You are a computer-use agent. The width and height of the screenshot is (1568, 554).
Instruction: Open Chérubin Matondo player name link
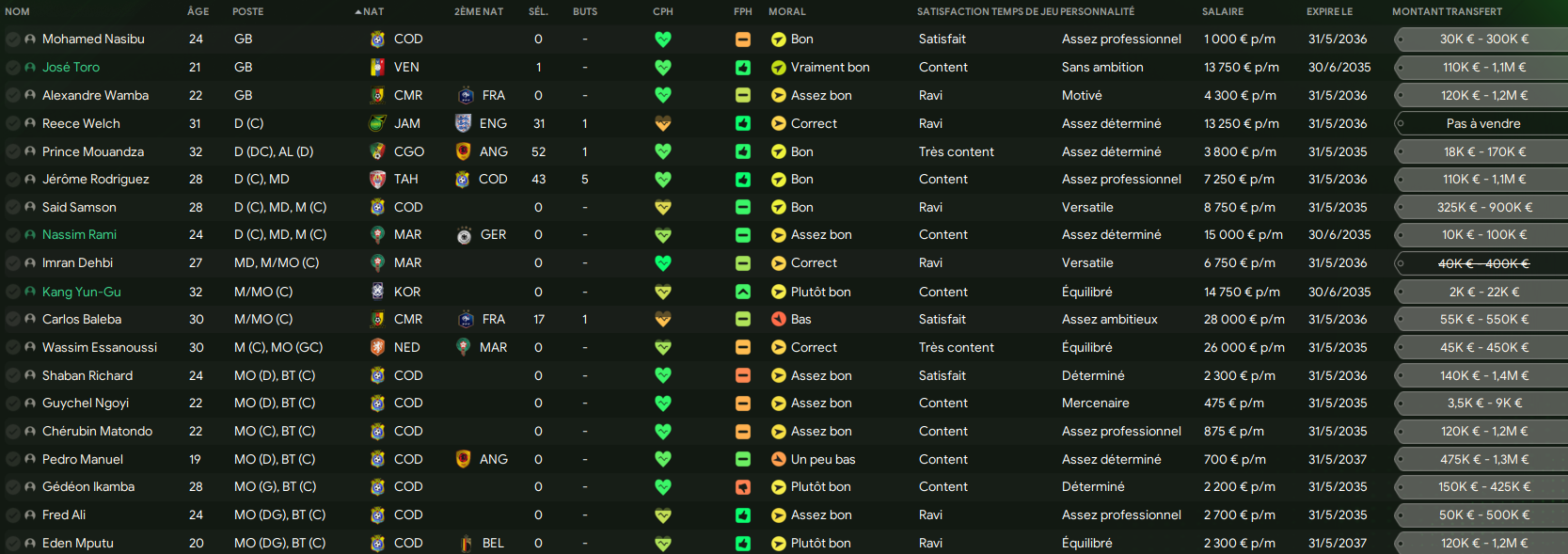(x=97, y=432)
